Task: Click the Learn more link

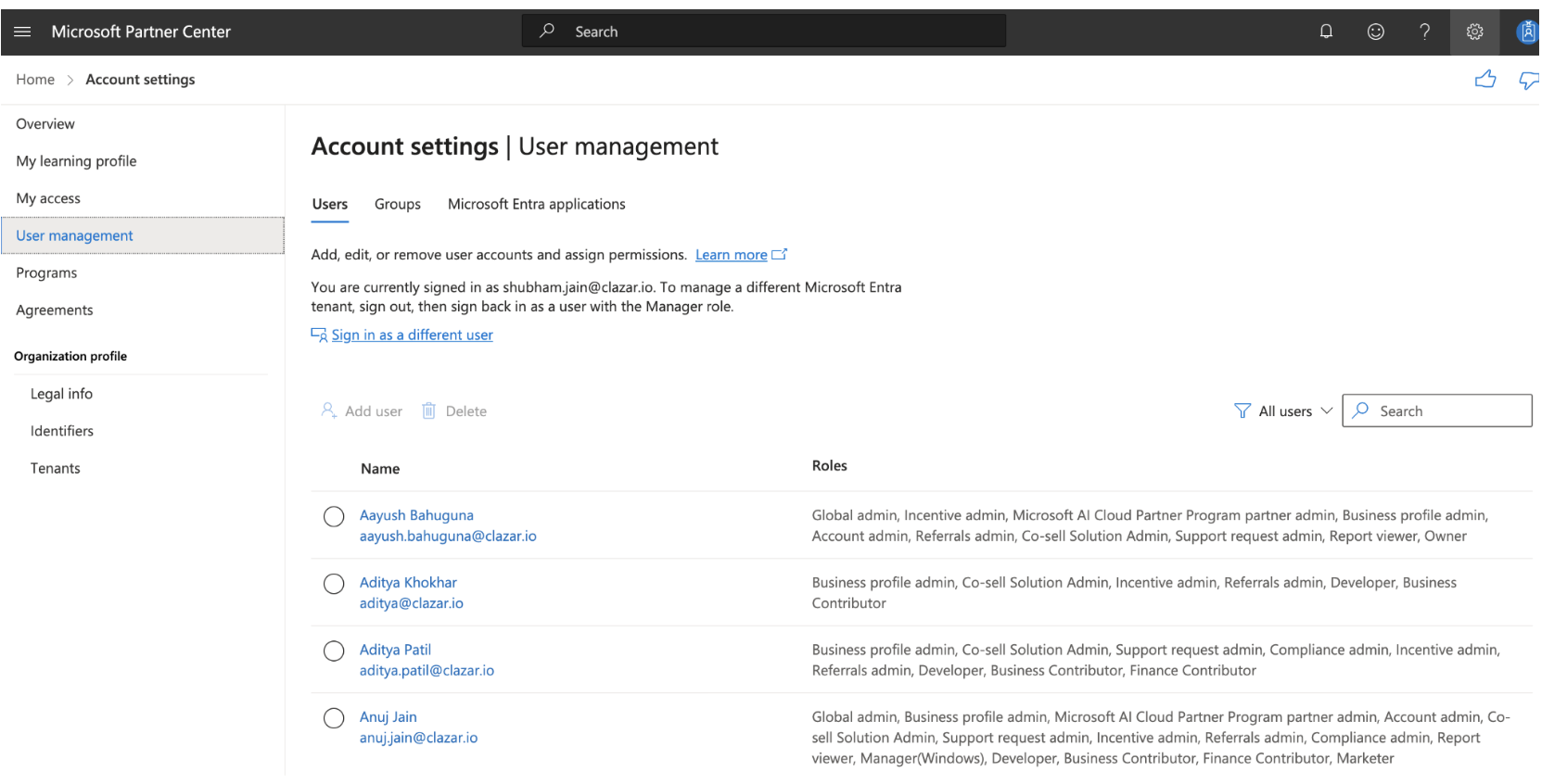Action: [x=732, y=255]
